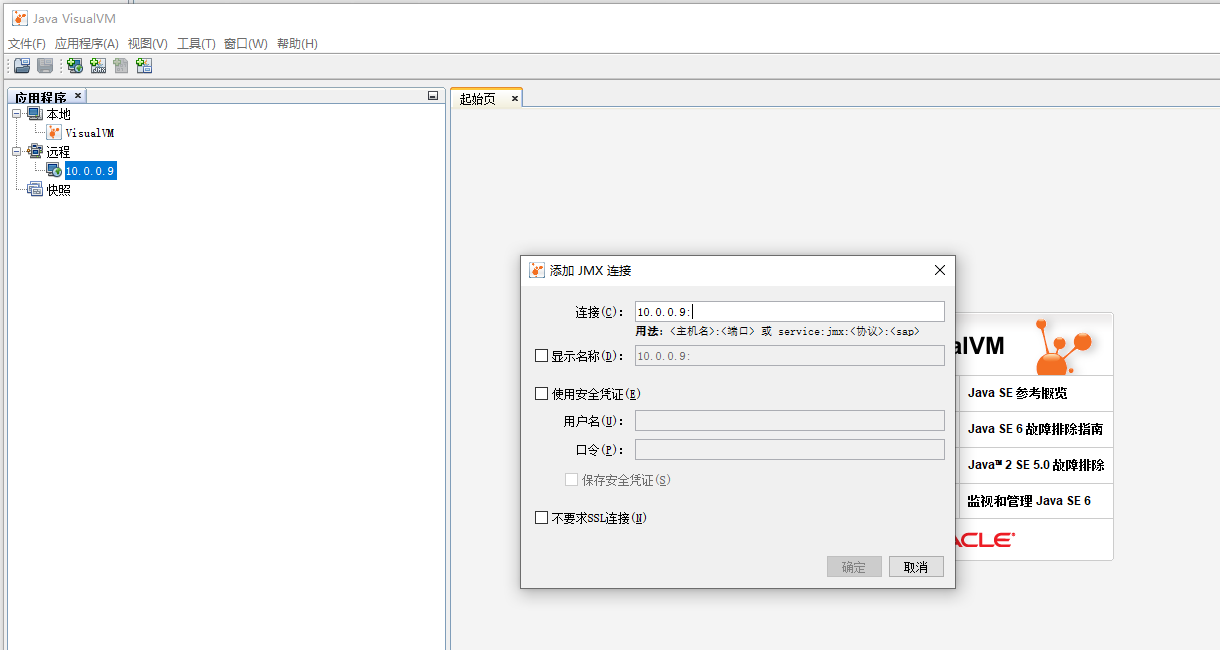Image resolution: width=1220 pixels, height=650 pixels.
Task: Open a snapshot file from toolbar
Action: click(21, 65)
